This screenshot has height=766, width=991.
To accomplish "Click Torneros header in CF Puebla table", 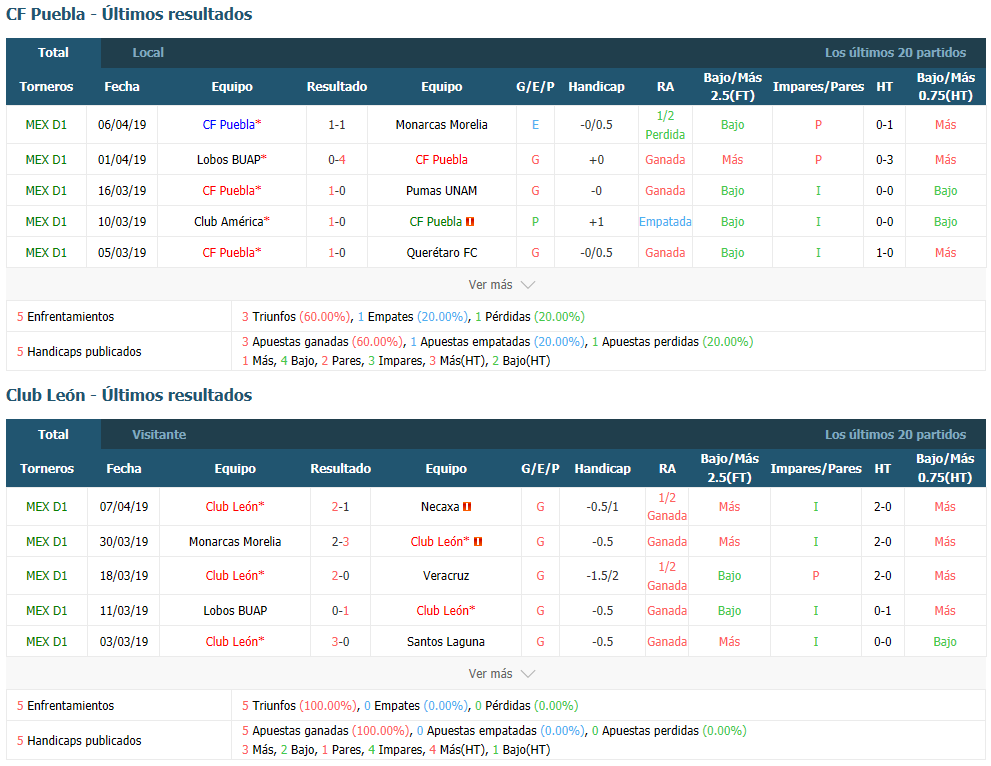I will (x=46, y=87).
